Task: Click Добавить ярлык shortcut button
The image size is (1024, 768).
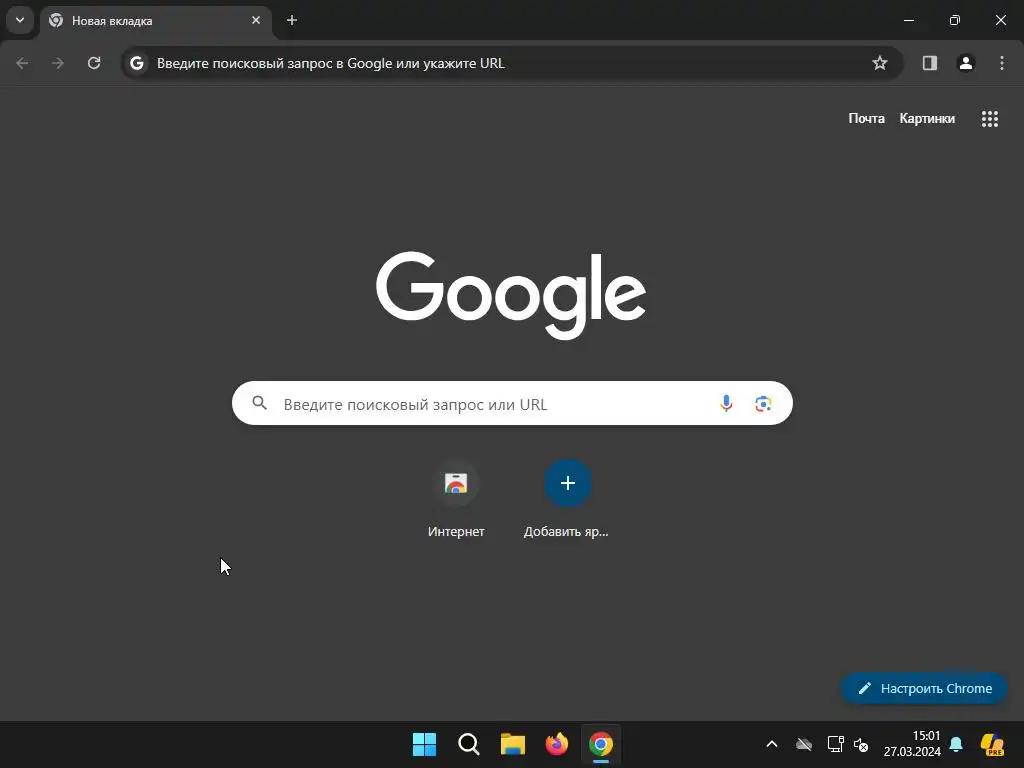Action: point(567,500)
